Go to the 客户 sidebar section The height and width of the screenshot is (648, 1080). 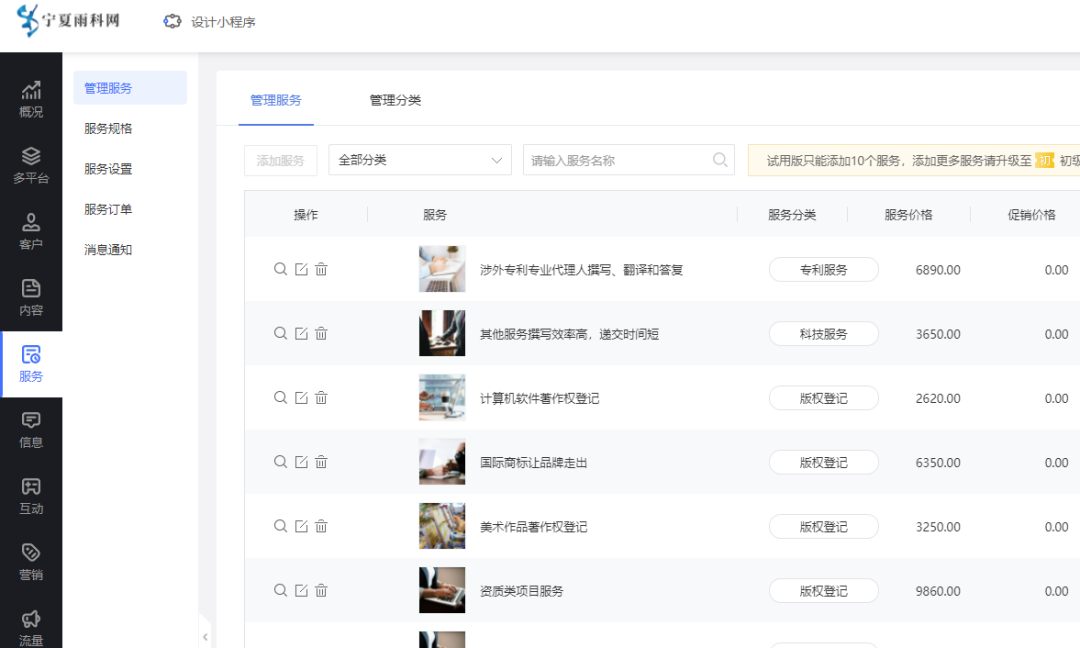31,231
